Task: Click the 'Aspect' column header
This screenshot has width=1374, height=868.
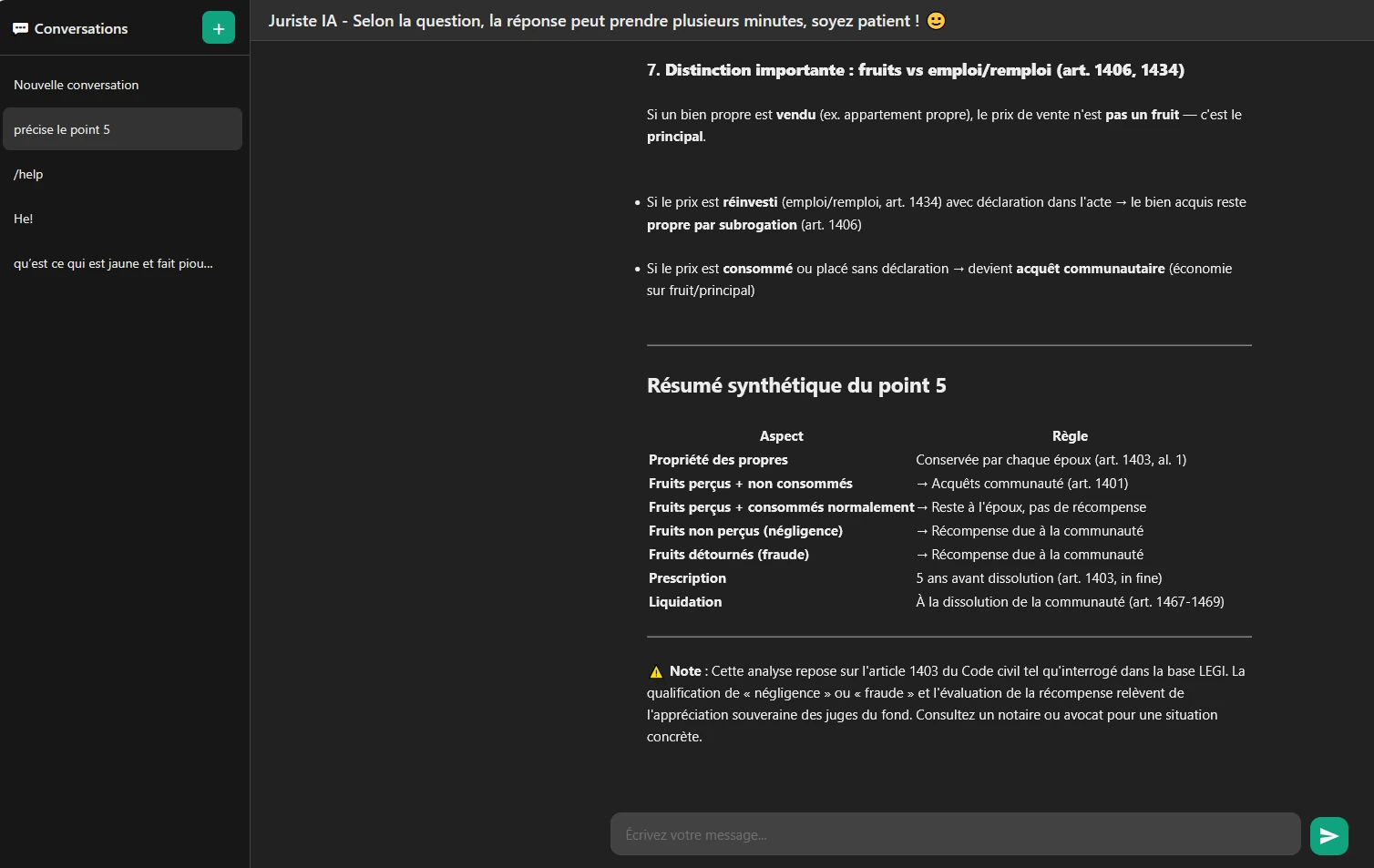Action: [781, 436]
